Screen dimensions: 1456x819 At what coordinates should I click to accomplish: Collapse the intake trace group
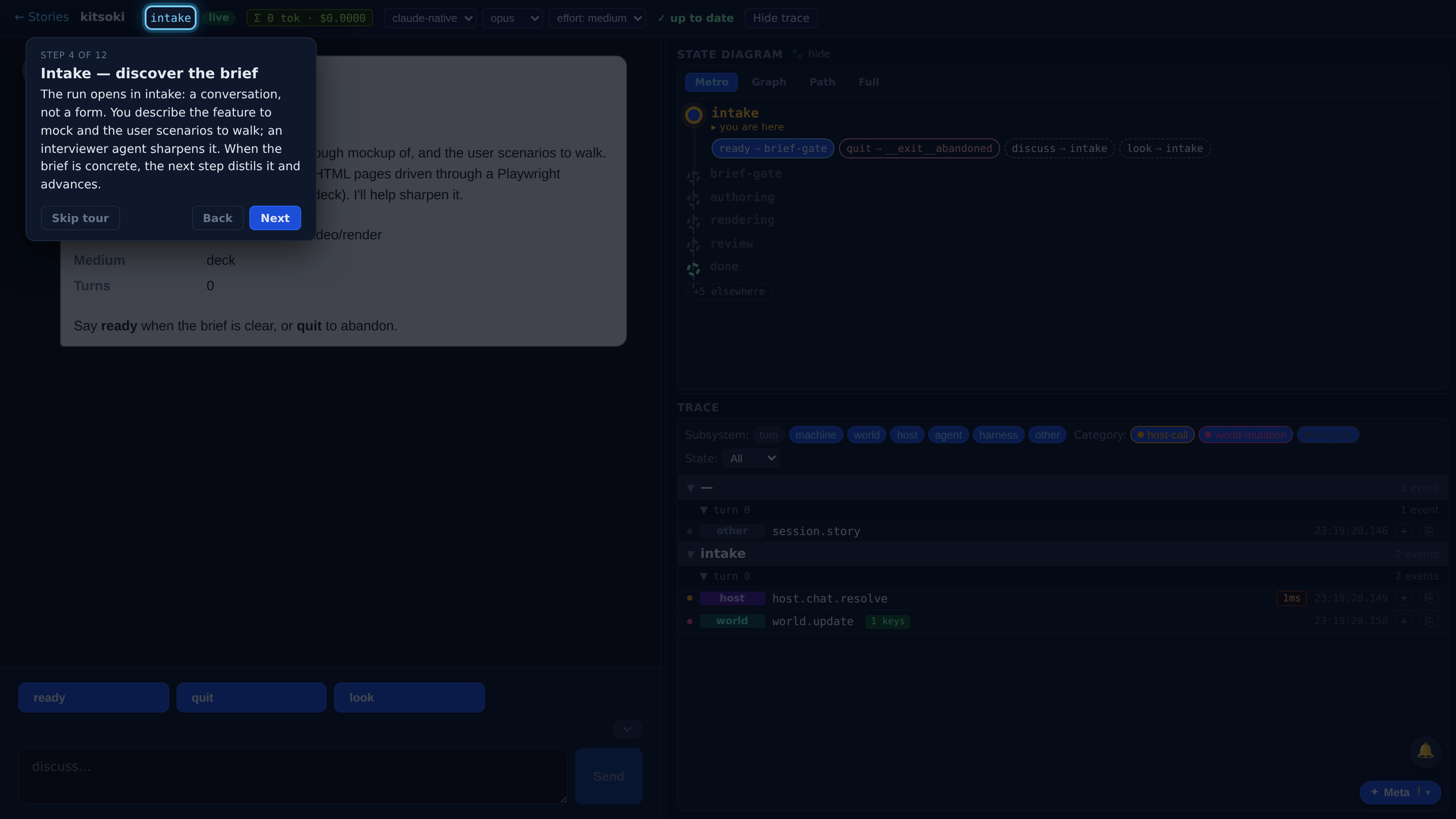[690, 554]
